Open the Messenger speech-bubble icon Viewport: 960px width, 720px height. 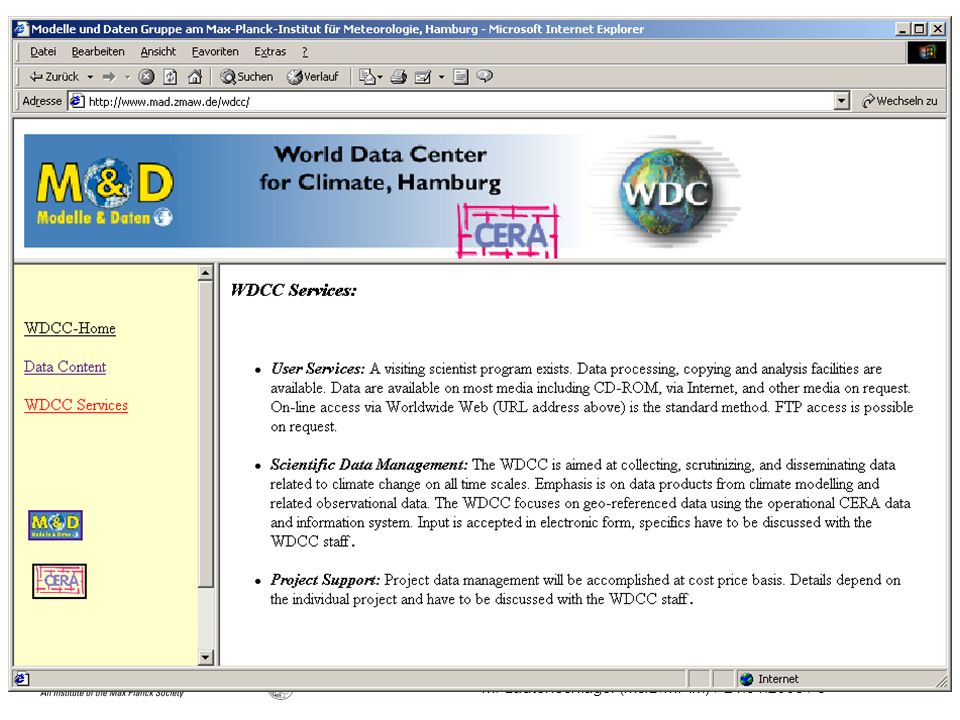[484, 77]
